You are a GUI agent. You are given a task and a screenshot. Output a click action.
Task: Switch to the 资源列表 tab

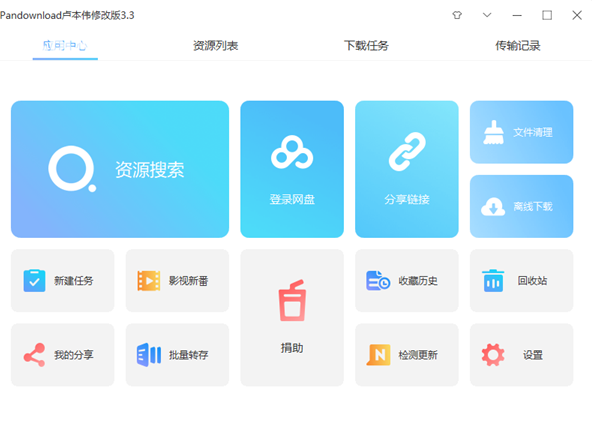[x=216, y=46]
